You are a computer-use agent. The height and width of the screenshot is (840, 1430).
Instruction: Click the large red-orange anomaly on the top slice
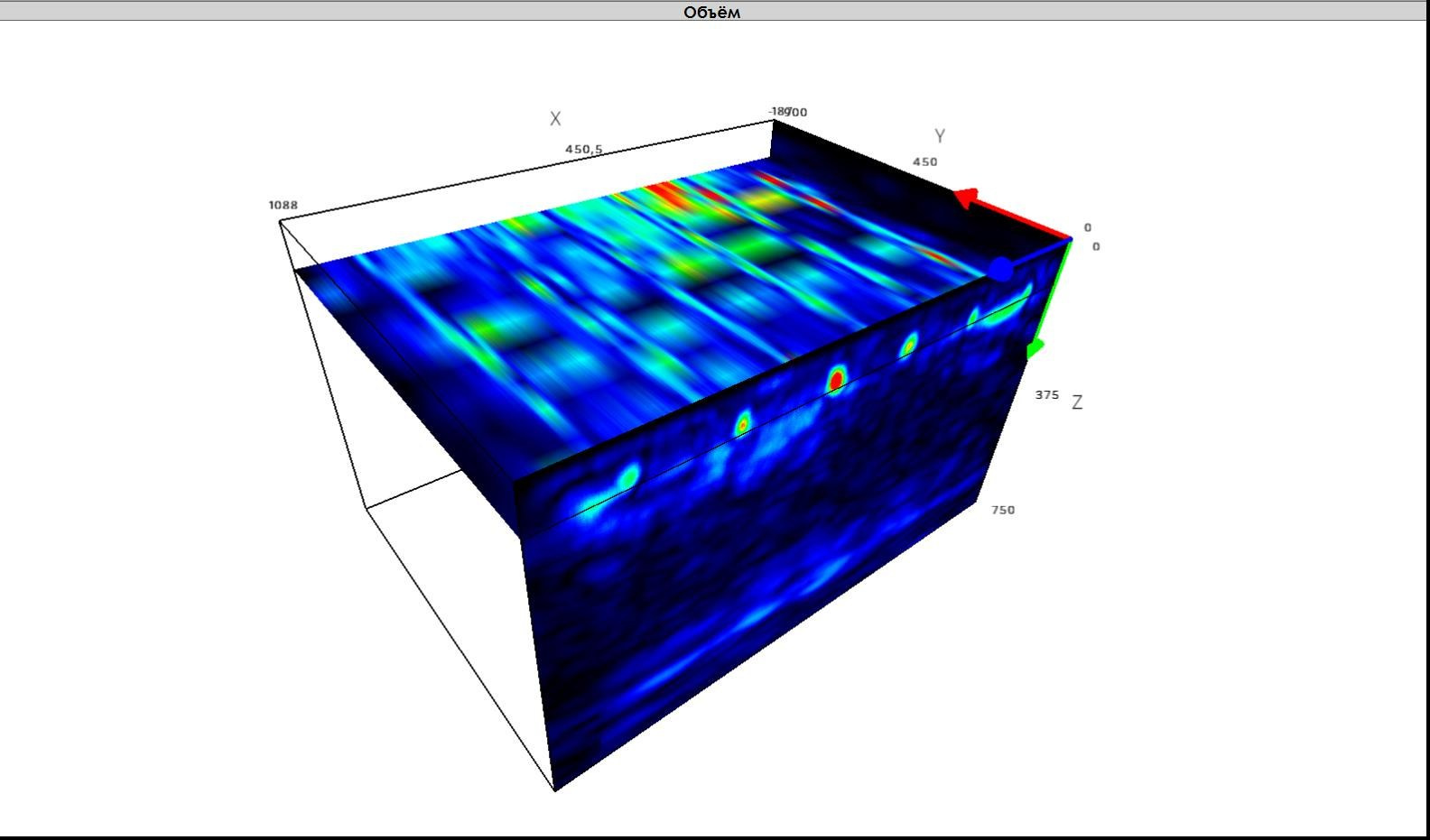pos(668,193)
